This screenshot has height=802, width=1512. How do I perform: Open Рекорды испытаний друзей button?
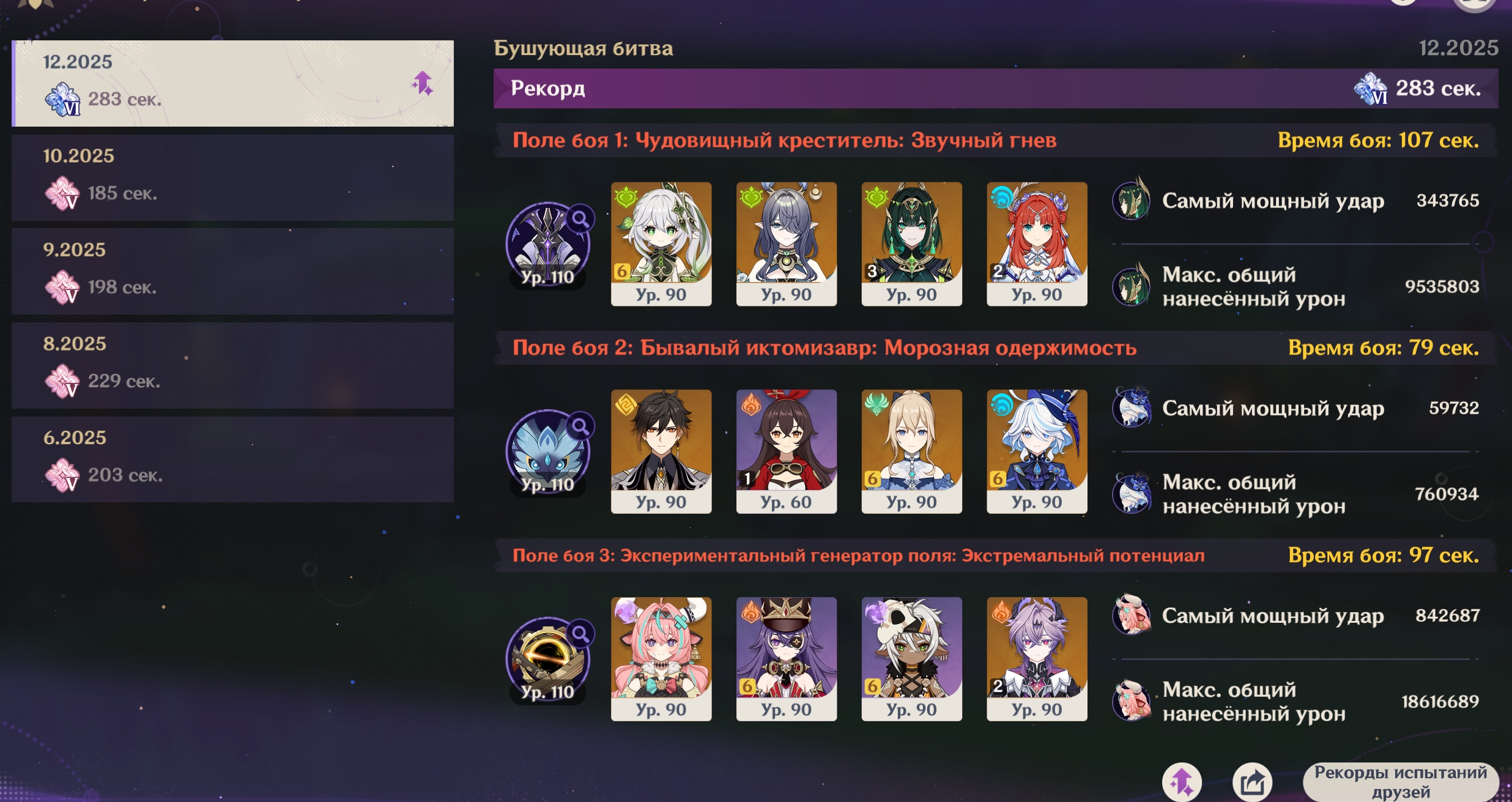pos(1401,781)
